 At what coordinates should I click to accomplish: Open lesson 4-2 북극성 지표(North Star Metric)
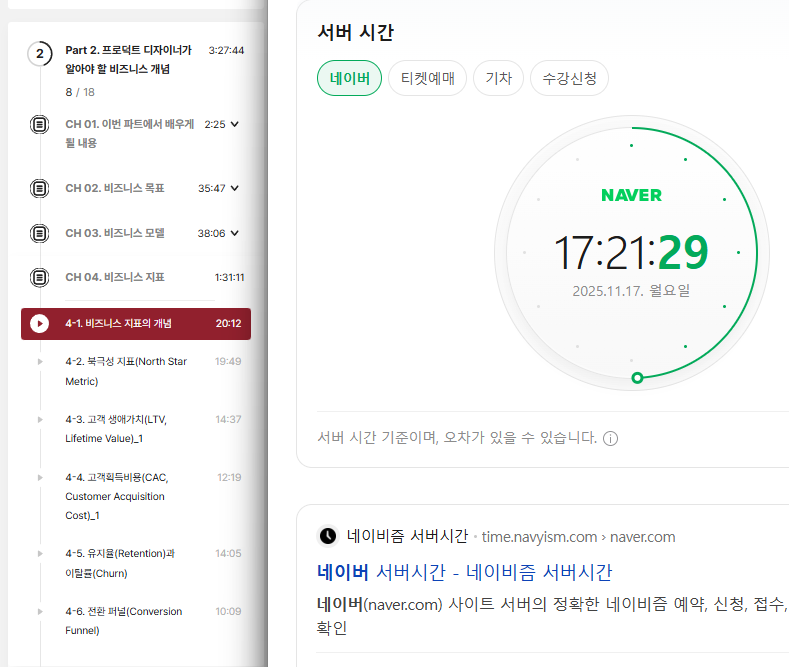click(x=126, y=371)
